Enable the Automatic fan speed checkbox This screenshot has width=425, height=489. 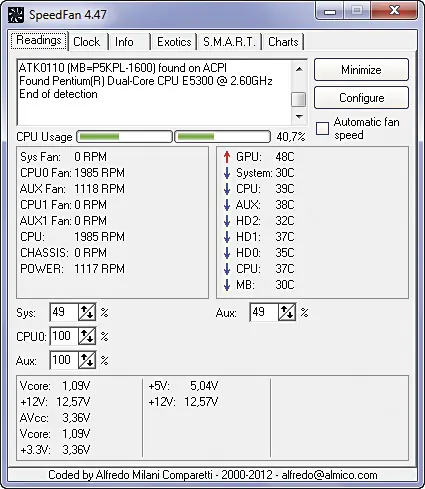point(322,128)
